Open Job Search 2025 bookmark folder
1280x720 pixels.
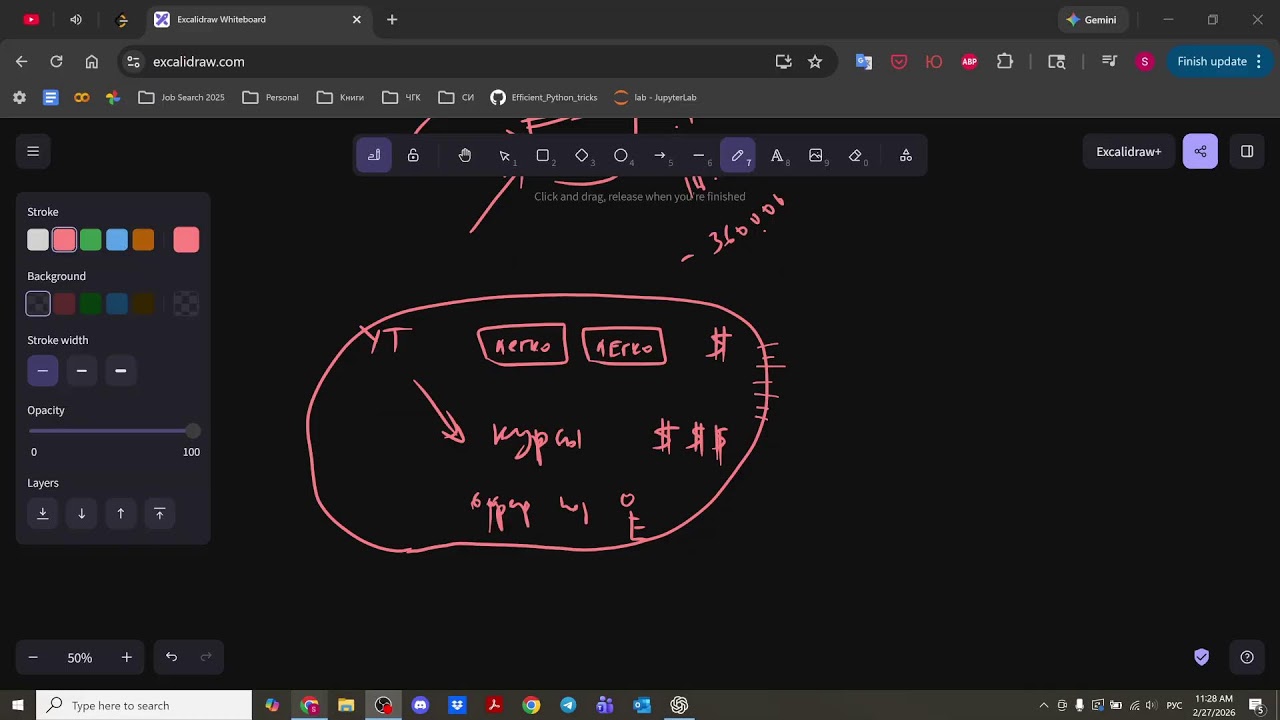(182, 97)
